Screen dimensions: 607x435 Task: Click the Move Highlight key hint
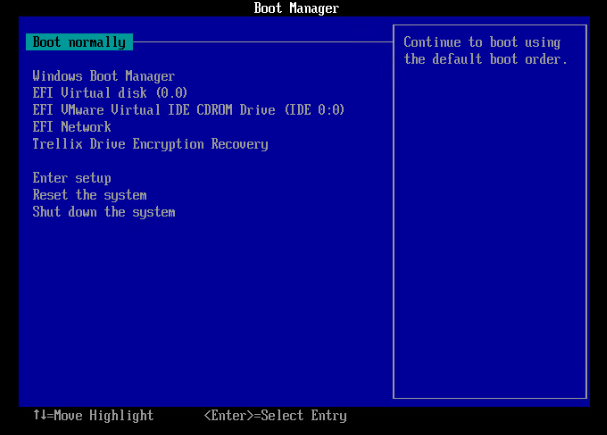(93, 416)
